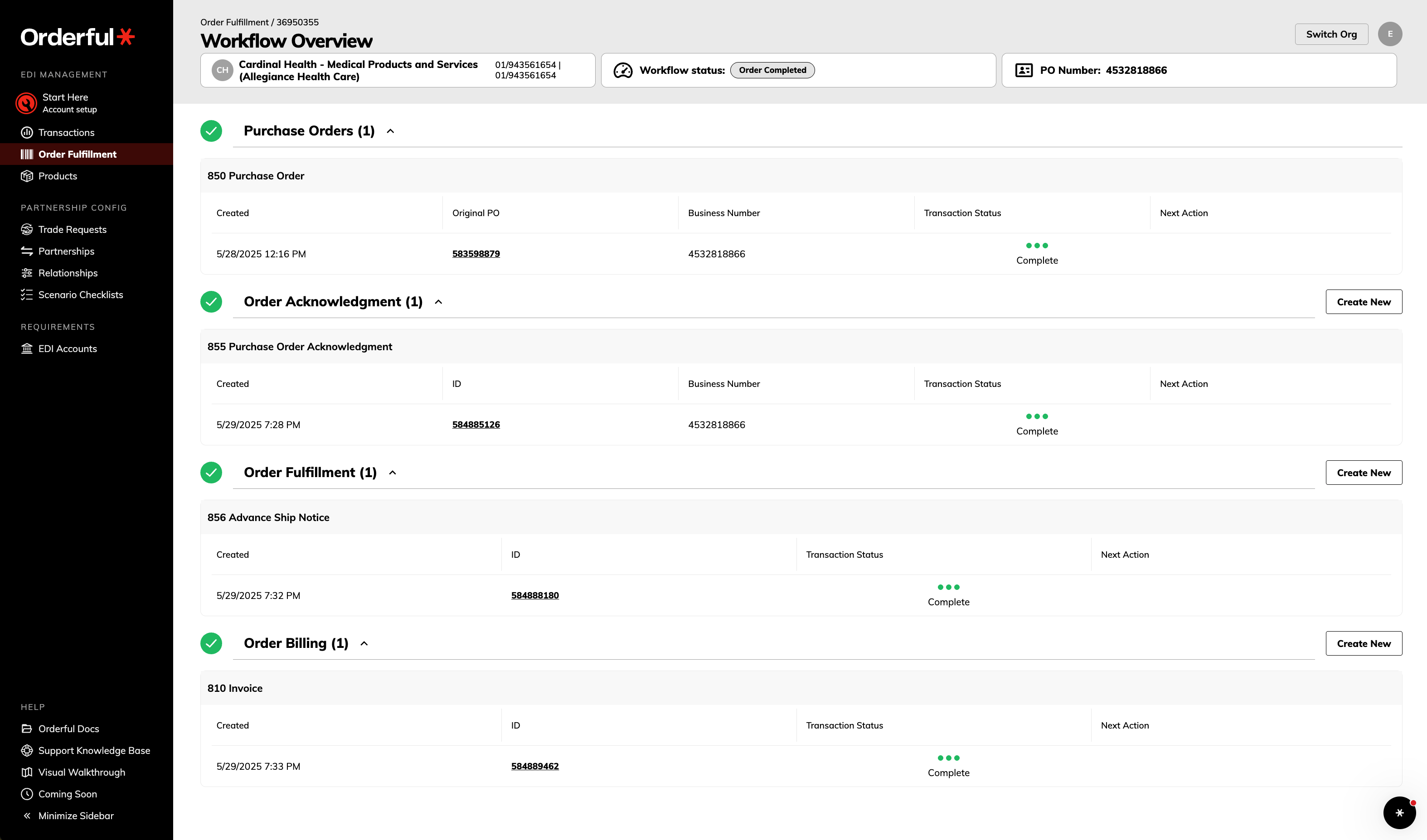1427x840 pixels.
Task: Click the Coming Soon clock icon
Action: click(x=27, y=794)
